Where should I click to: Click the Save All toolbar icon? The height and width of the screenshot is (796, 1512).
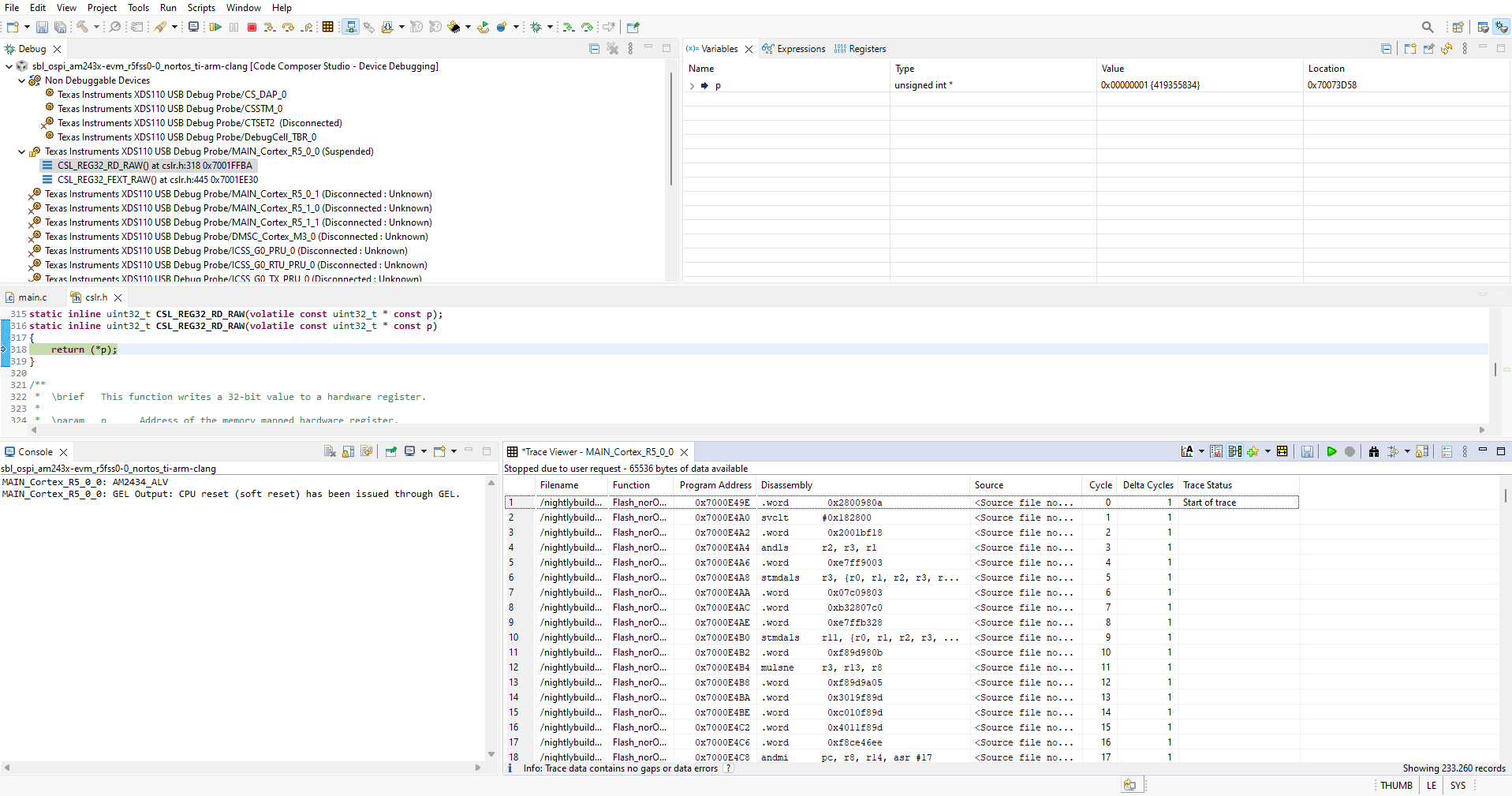(x=60, y=27)
